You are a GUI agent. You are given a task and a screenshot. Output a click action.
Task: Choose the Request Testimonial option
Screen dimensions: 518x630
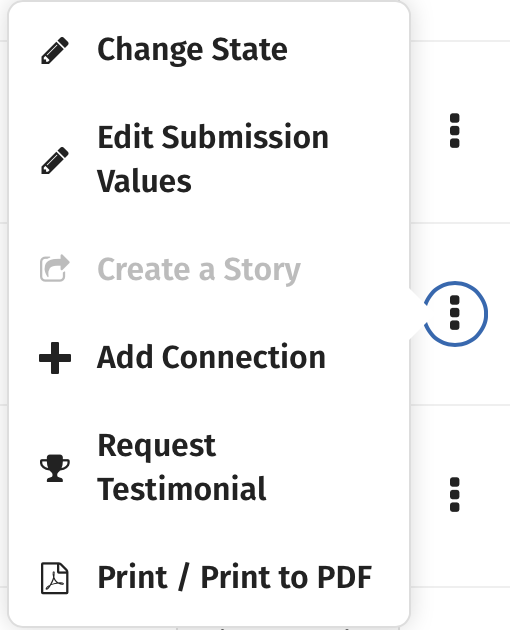209,468
